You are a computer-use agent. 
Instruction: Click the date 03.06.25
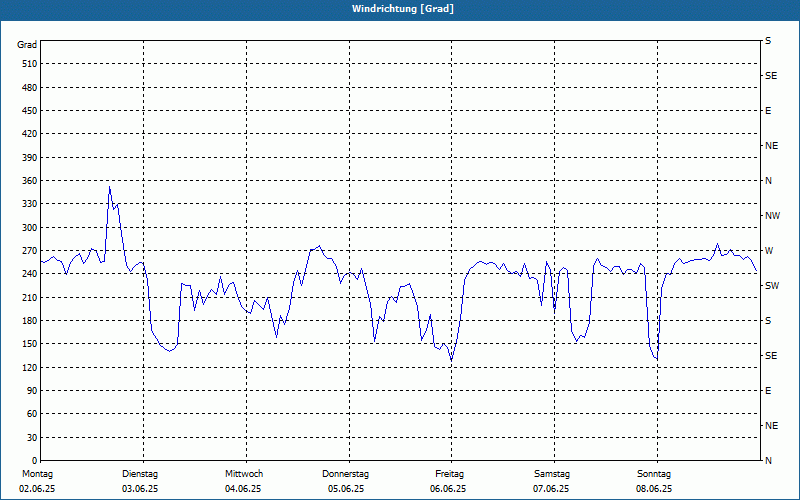[x=140, y=489]
